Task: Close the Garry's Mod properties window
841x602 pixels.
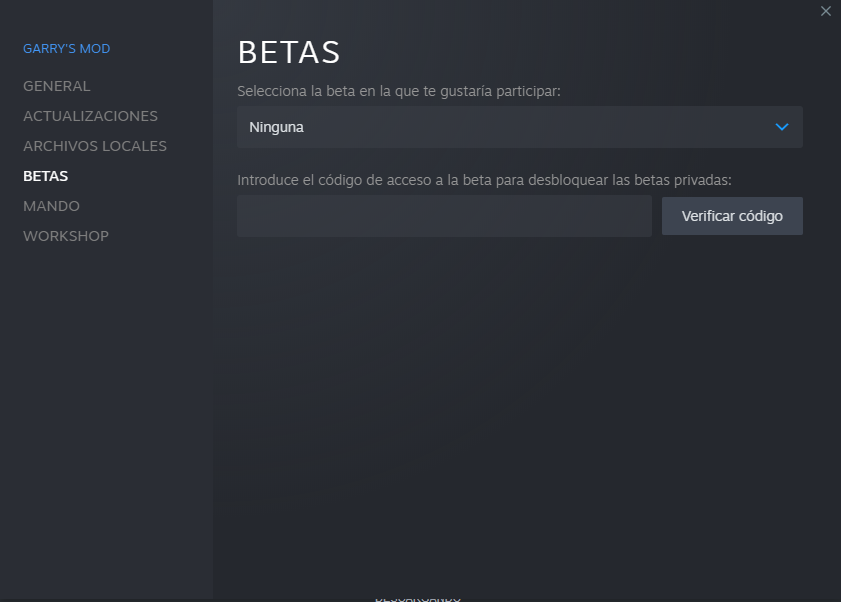Action: pos(825,11)
